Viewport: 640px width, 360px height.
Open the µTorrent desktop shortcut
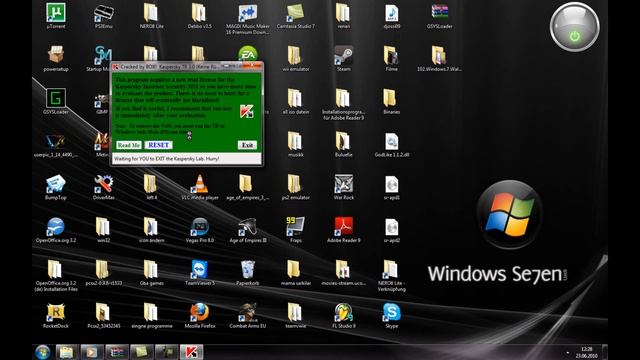(56, 16)
